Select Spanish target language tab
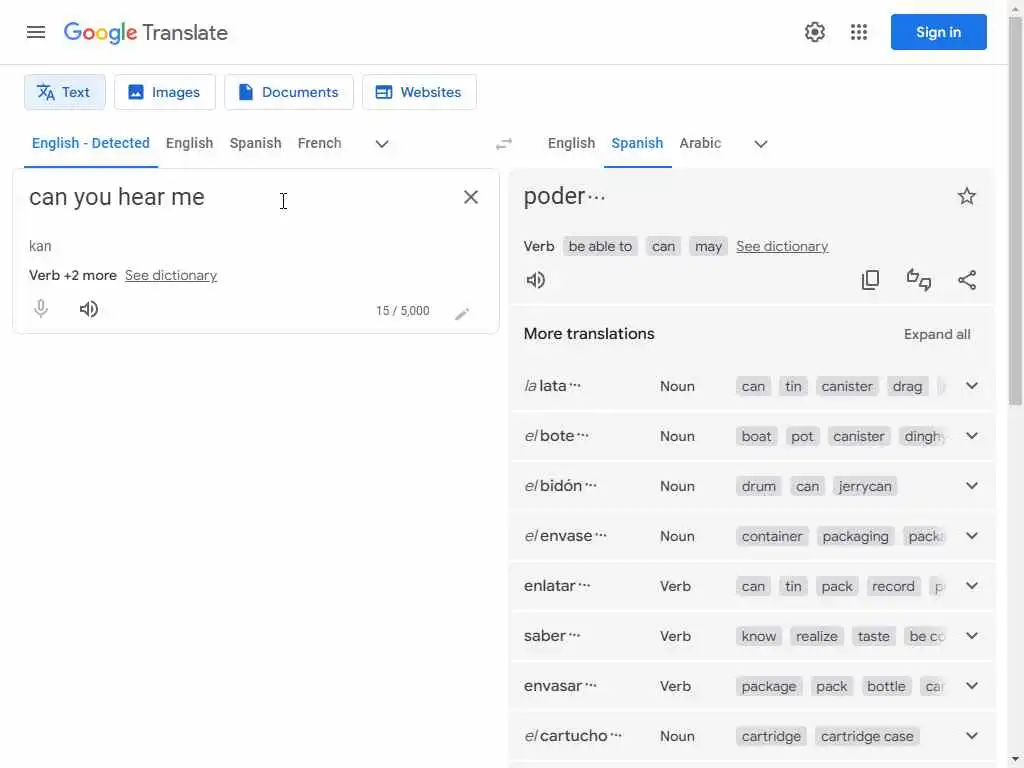The width and height of the screenshot is (1024, 768). (637, 143)
